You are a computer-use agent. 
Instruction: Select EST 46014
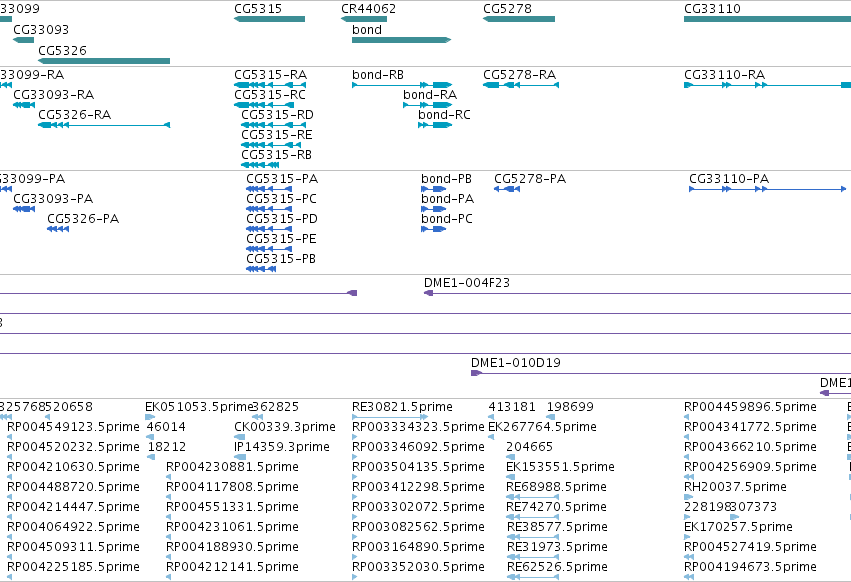(x=166, y=427)
